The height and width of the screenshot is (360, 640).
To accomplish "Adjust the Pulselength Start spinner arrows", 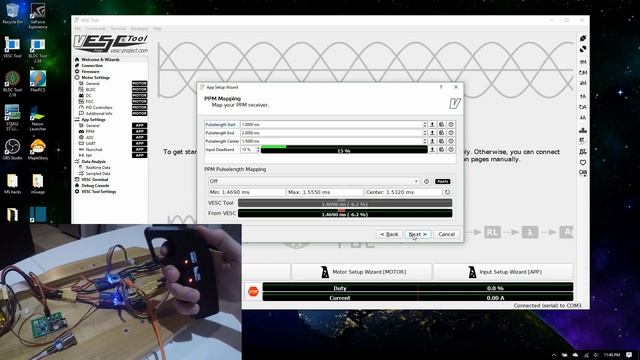I will 425,124.
